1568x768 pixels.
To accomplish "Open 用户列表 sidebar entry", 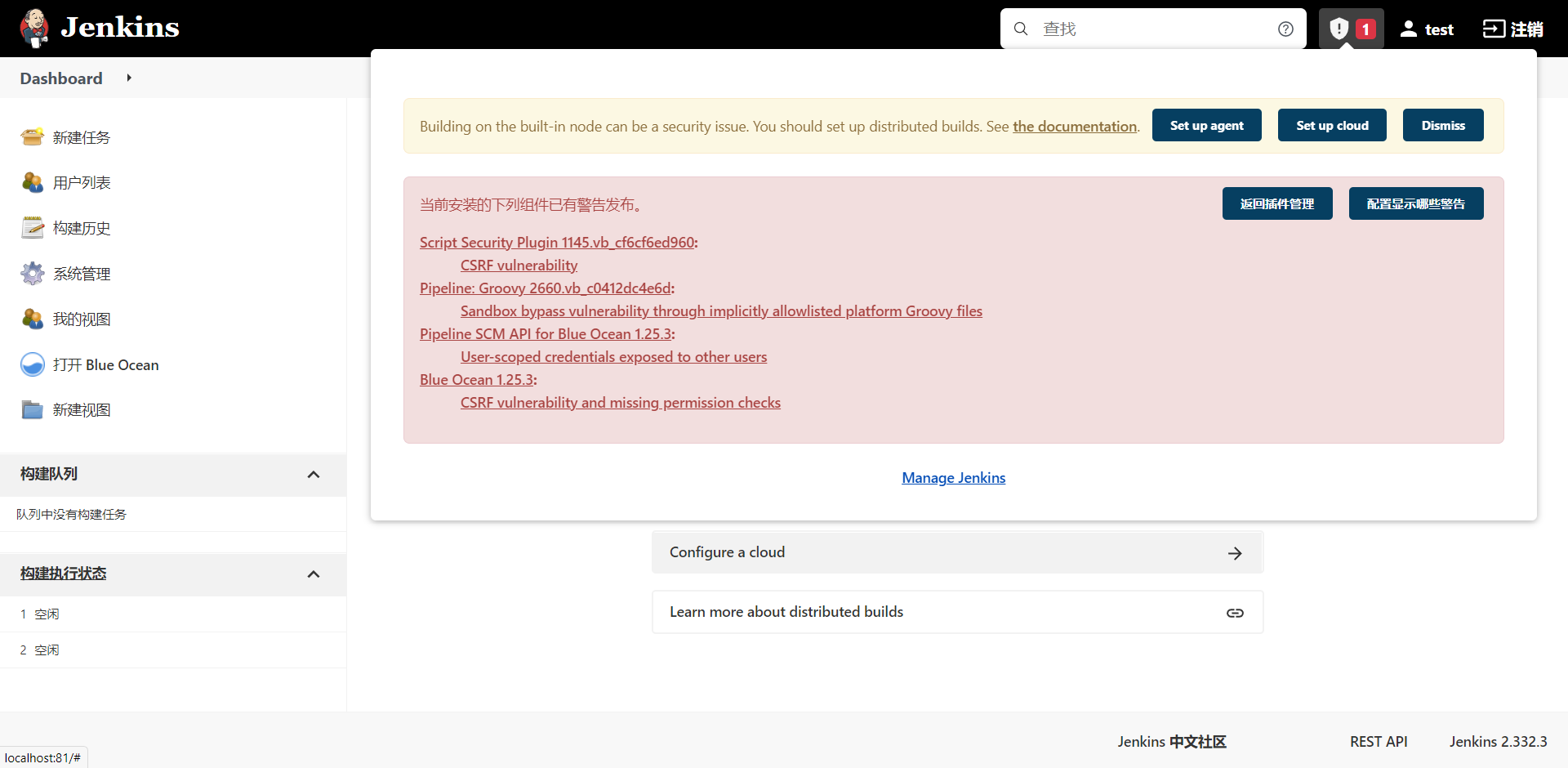I will pos(82,183).
